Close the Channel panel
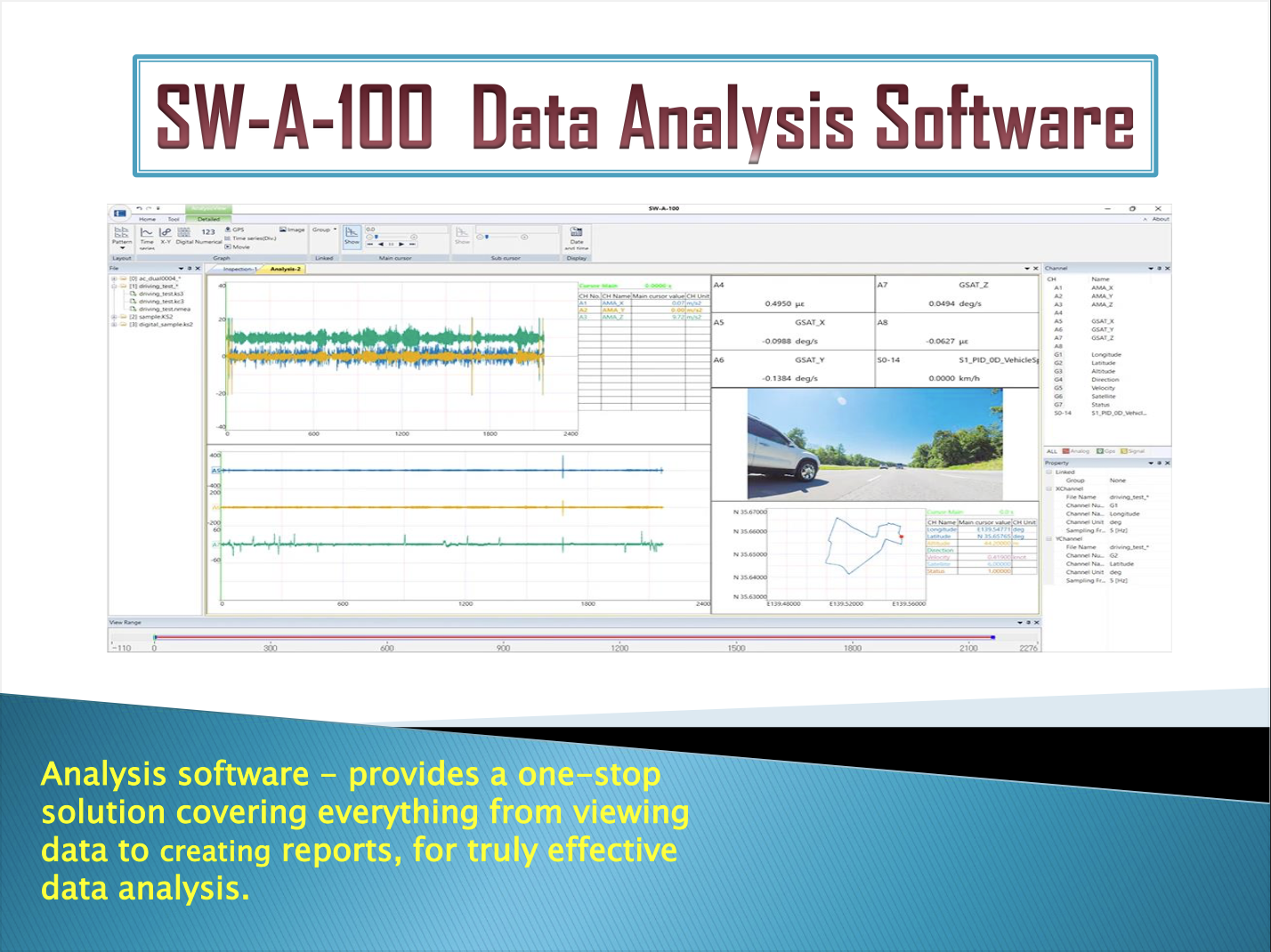Image resolution: width=1271 pixels, height=952 pixels. (x=1167, y=268)
